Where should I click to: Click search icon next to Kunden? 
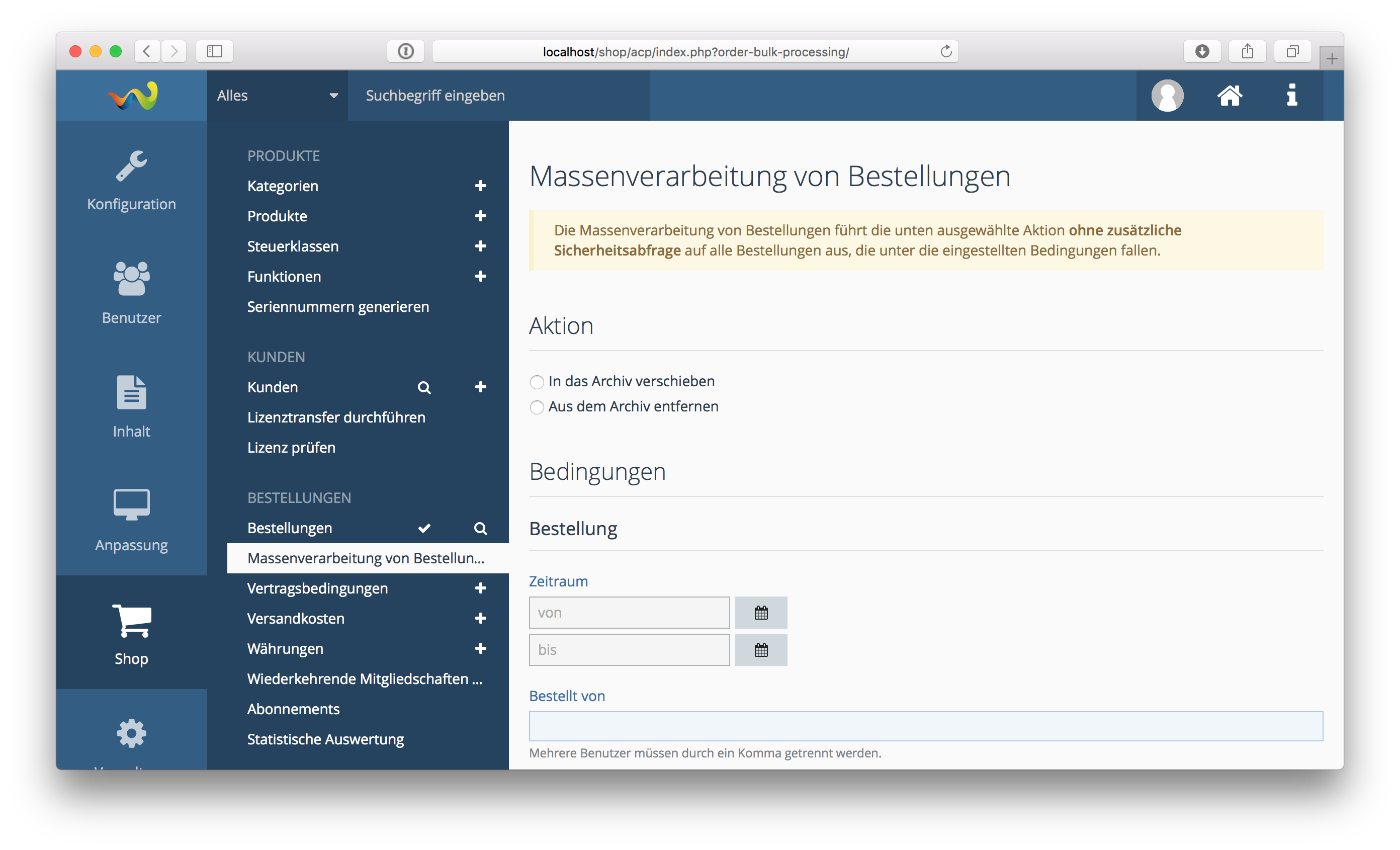[x=424, y=387]
